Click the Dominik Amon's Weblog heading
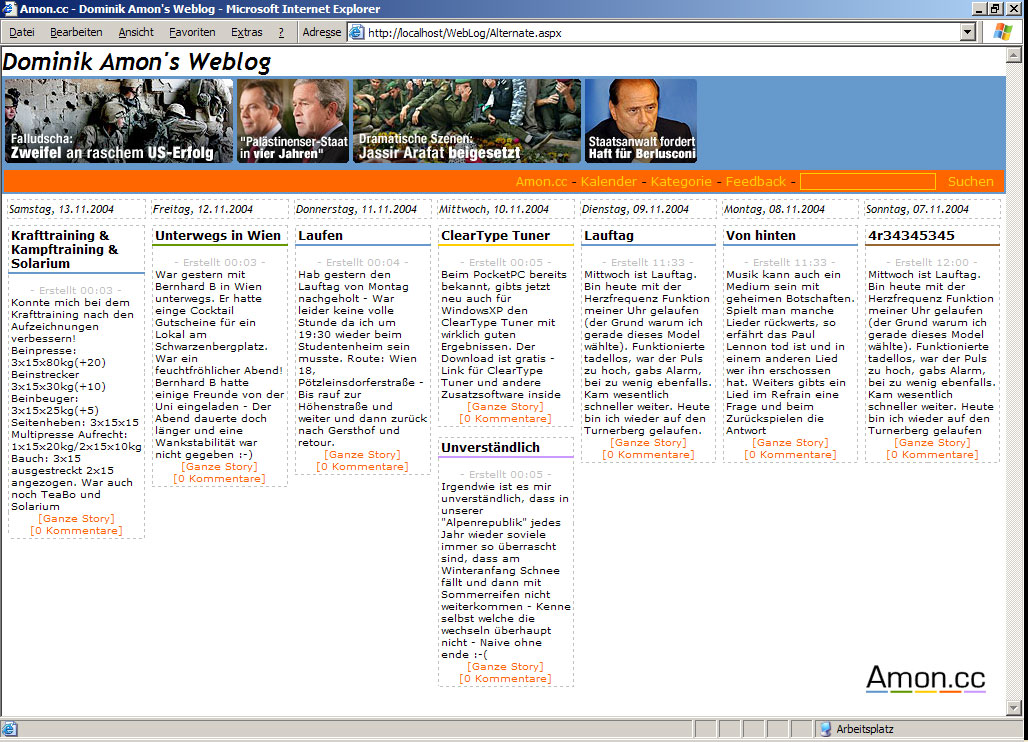Screen dimensions: 1028x742 tap(136, 62)
